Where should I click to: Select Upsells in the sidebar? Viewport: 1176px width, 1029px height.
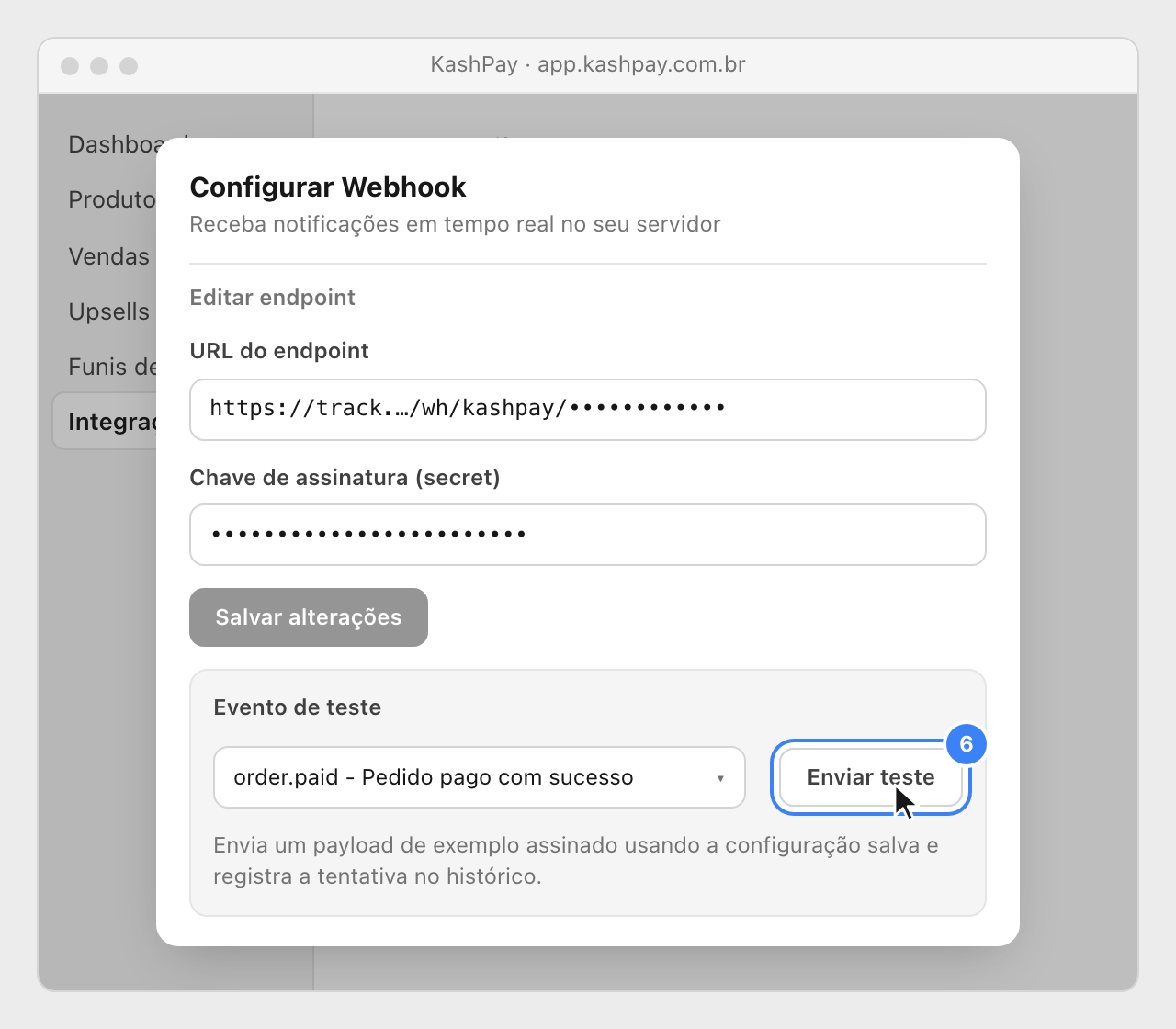coord(108,311)
